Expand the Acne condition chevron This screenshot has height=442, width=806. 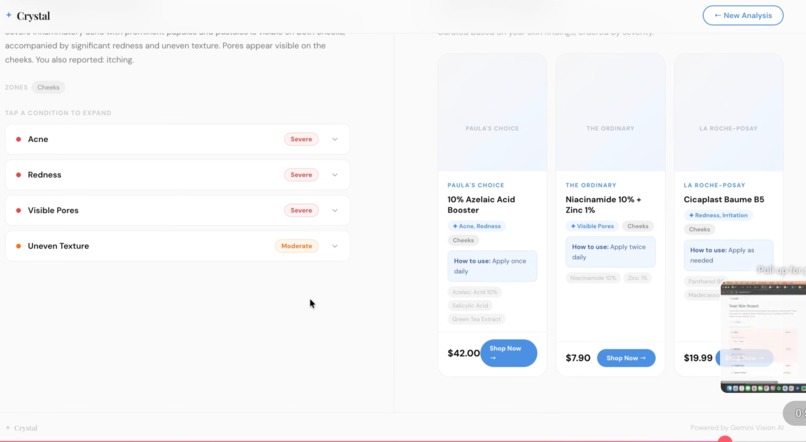pyautogui.click(x=335, y=139)
